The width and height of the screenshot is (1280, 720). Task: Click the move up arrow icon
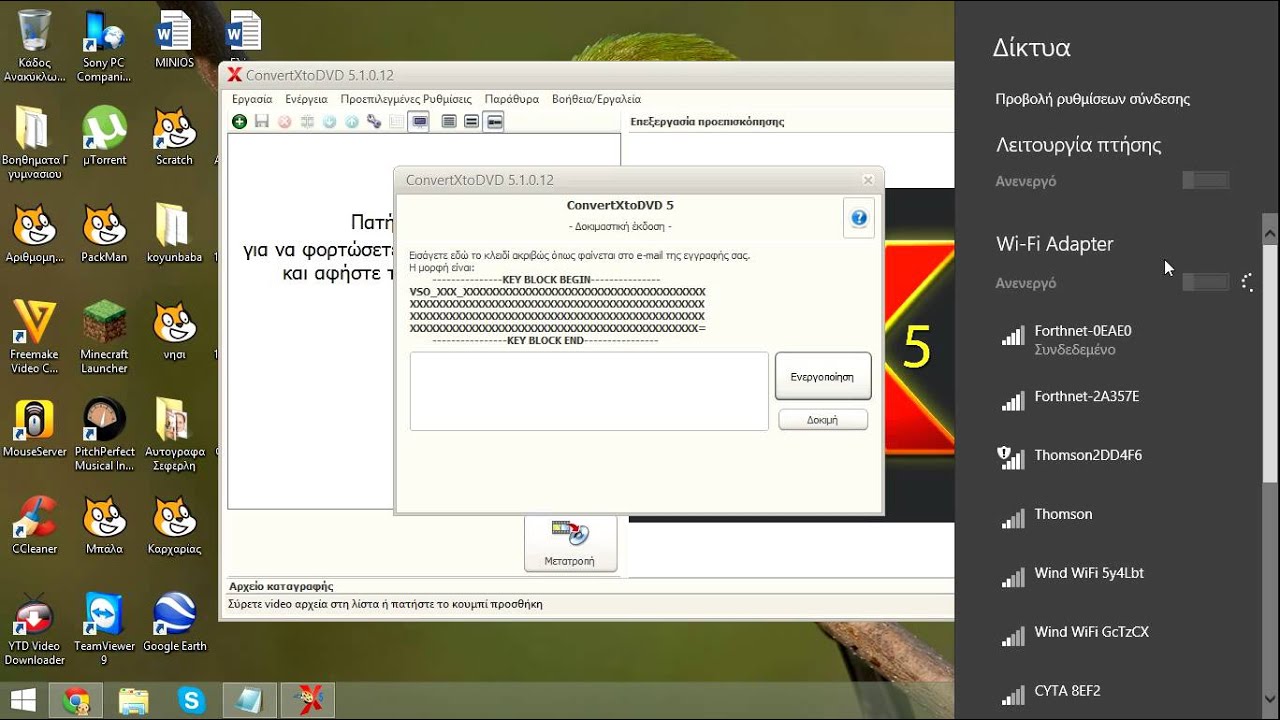tap(352, 122)
